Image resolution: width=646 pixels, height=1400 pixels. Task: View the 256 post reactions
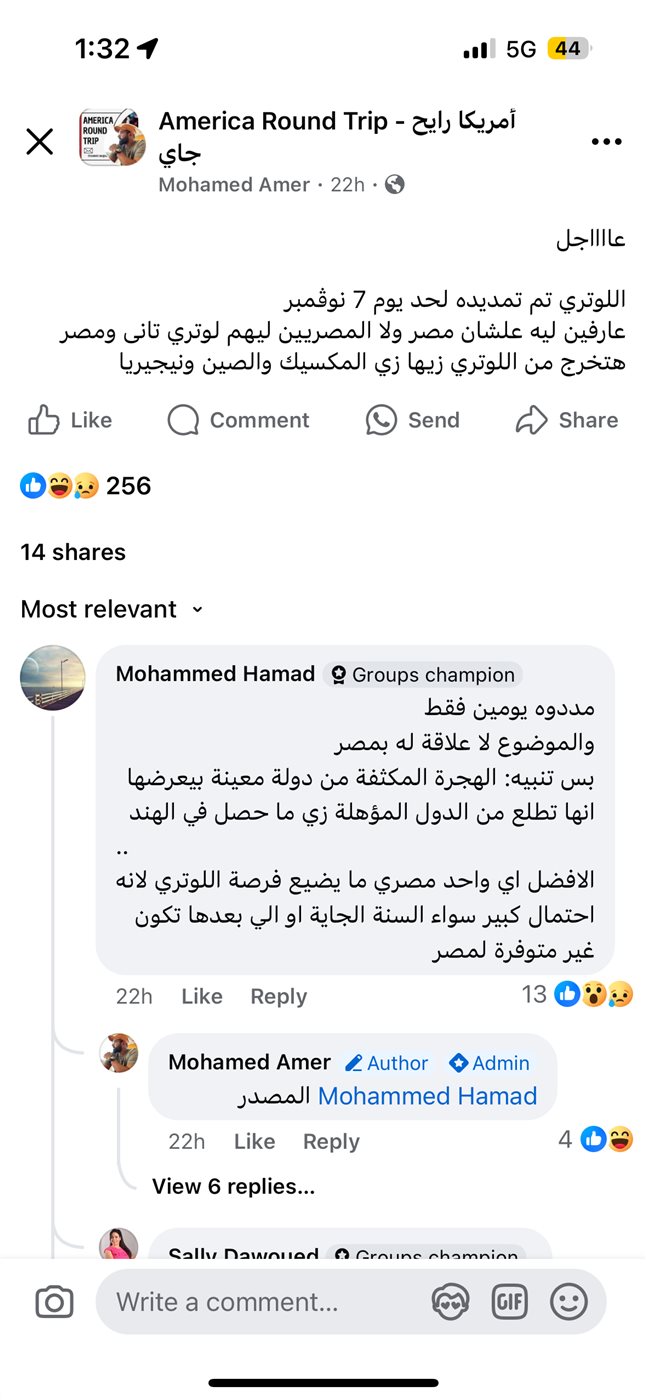[x=86, y=486]
